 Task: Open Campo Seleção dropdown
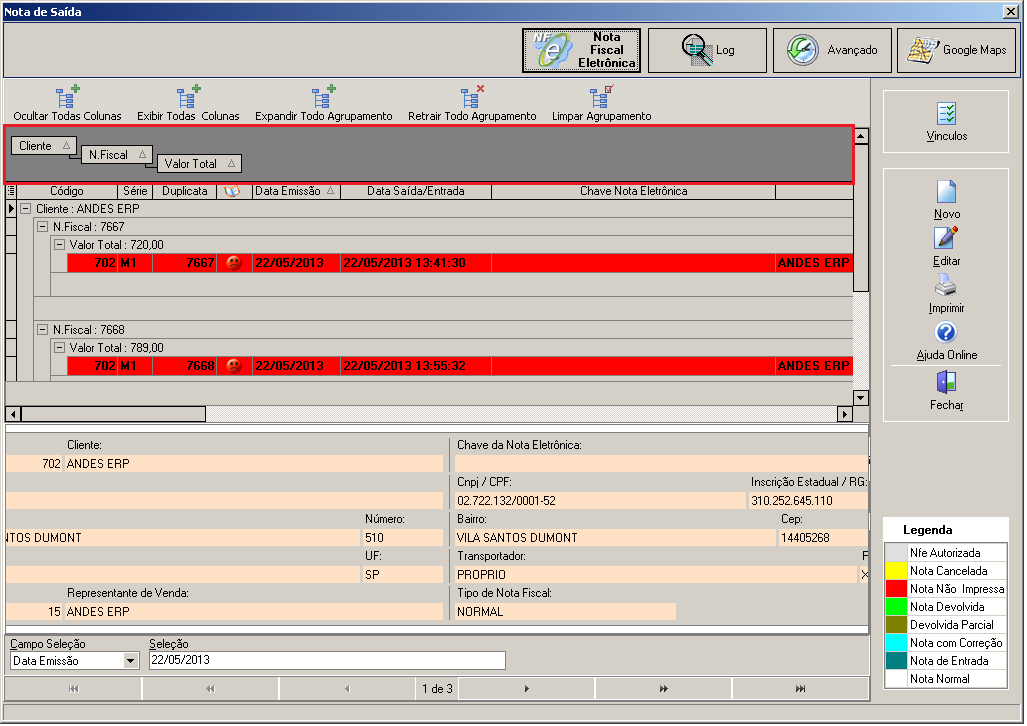point(130,660)
